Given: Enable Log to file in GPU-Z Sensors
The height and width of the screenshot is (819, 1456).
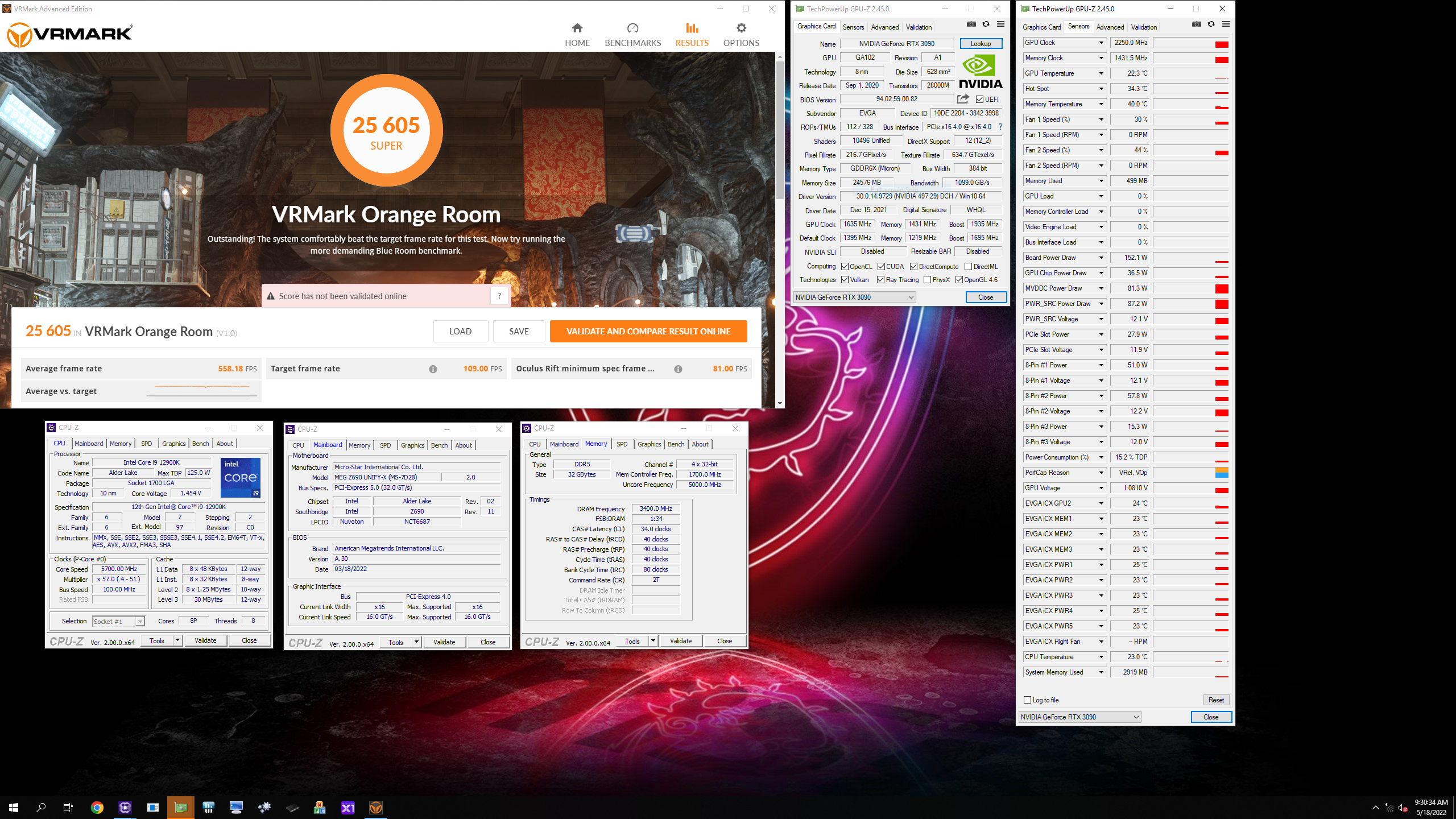Looking at the screenshot, I should (x=1028, y=700).
